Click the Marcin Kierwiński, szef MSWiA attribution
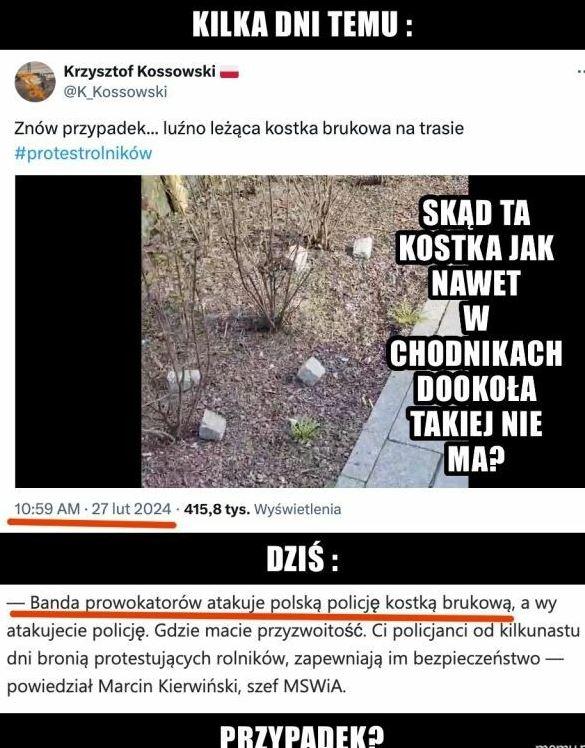 click(x=220, y=686)
